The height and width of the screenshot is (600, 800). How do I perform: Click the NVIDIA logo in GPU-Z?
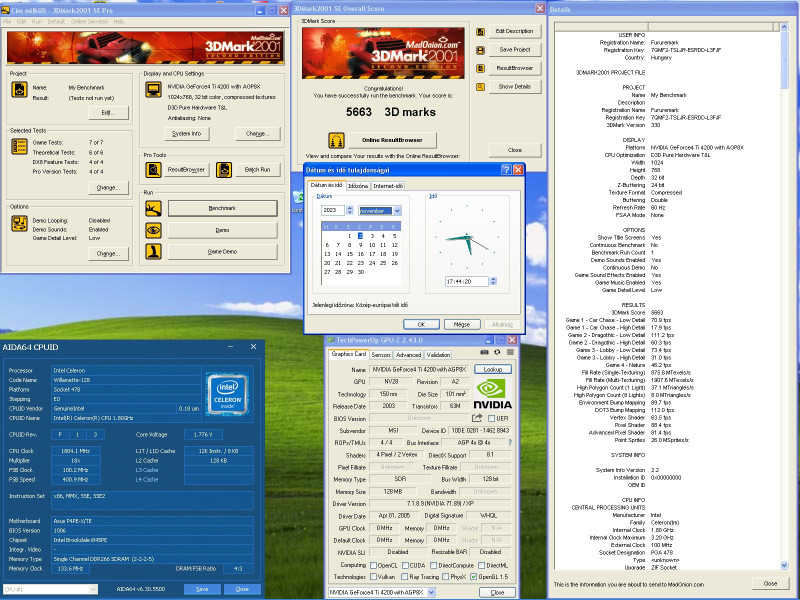(x=492, y=393)
